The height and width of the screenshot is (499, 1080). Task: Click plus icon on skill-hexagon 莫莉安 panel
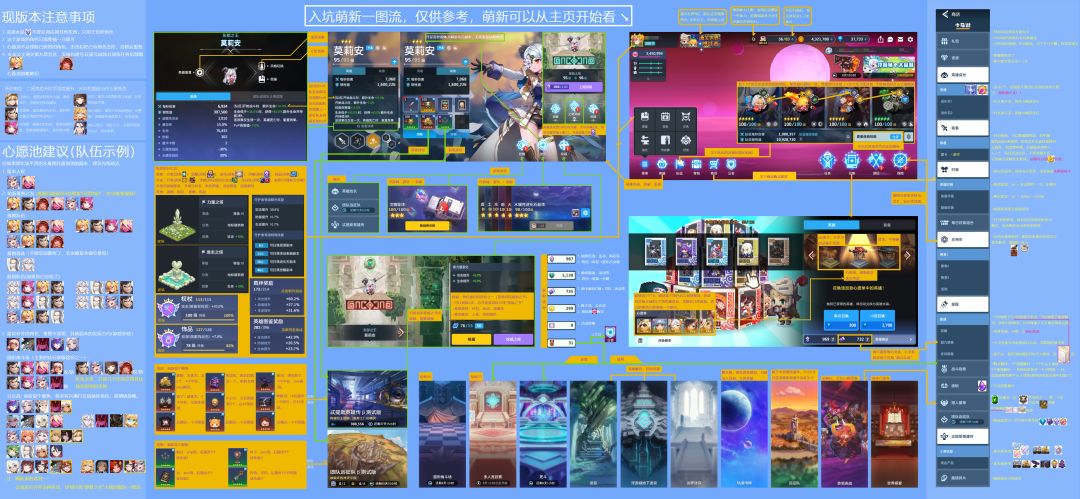[x=394, y=62]
